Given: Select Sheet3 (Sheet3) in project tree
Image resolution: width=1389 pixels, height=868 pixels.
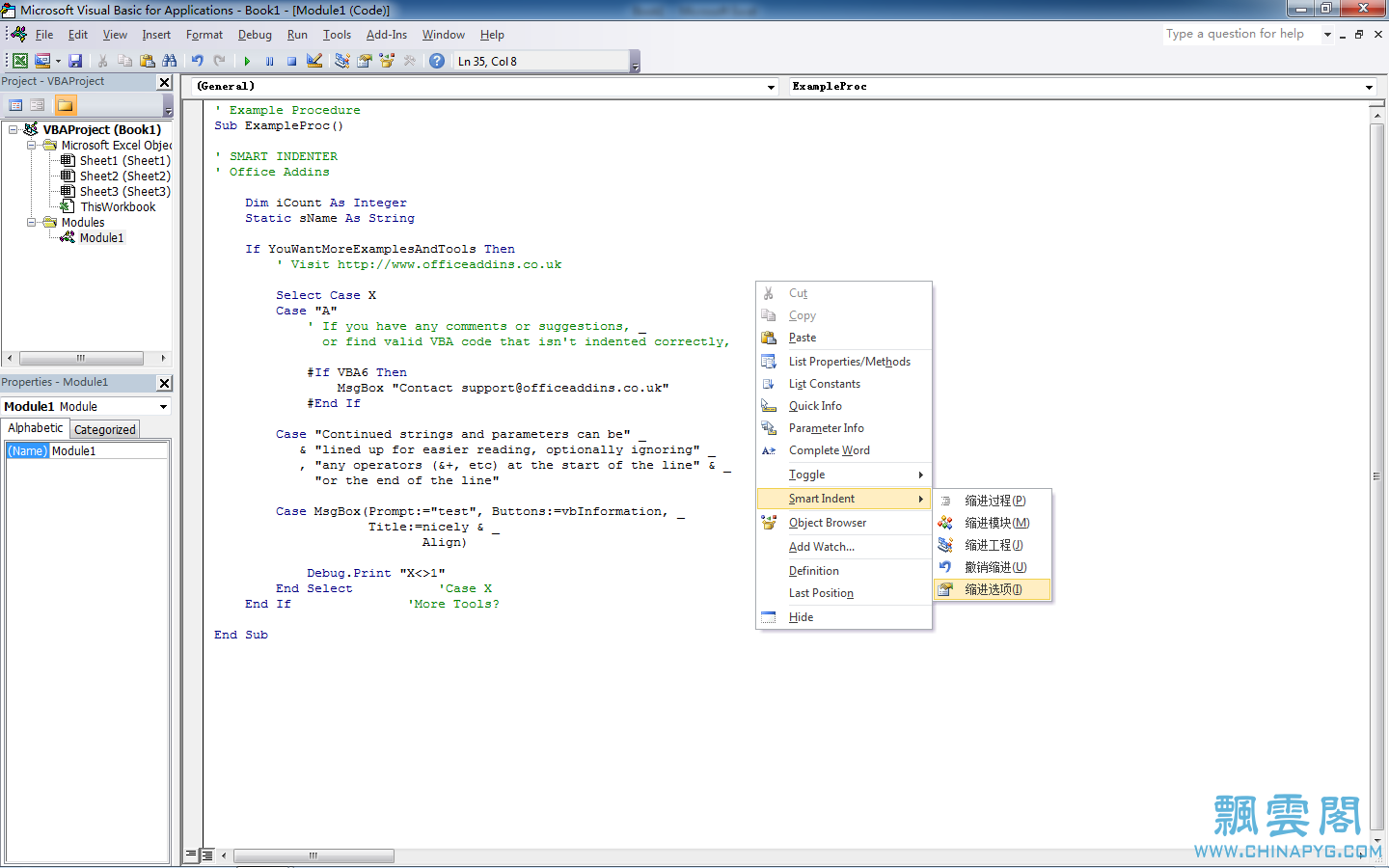Looking at the screenshot, I should 124,191.
